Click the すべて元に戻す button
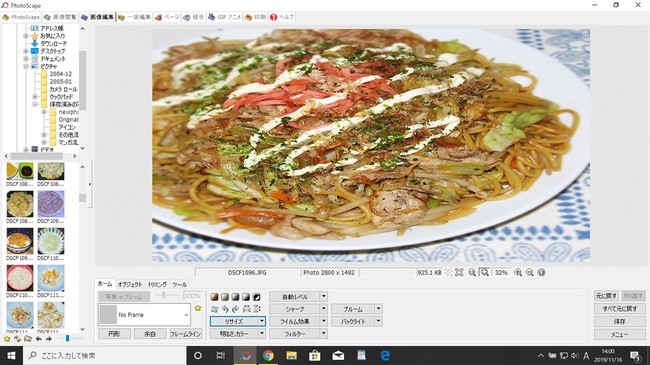The width and height of the screenshot is (650, 365). tap(619, 309)
